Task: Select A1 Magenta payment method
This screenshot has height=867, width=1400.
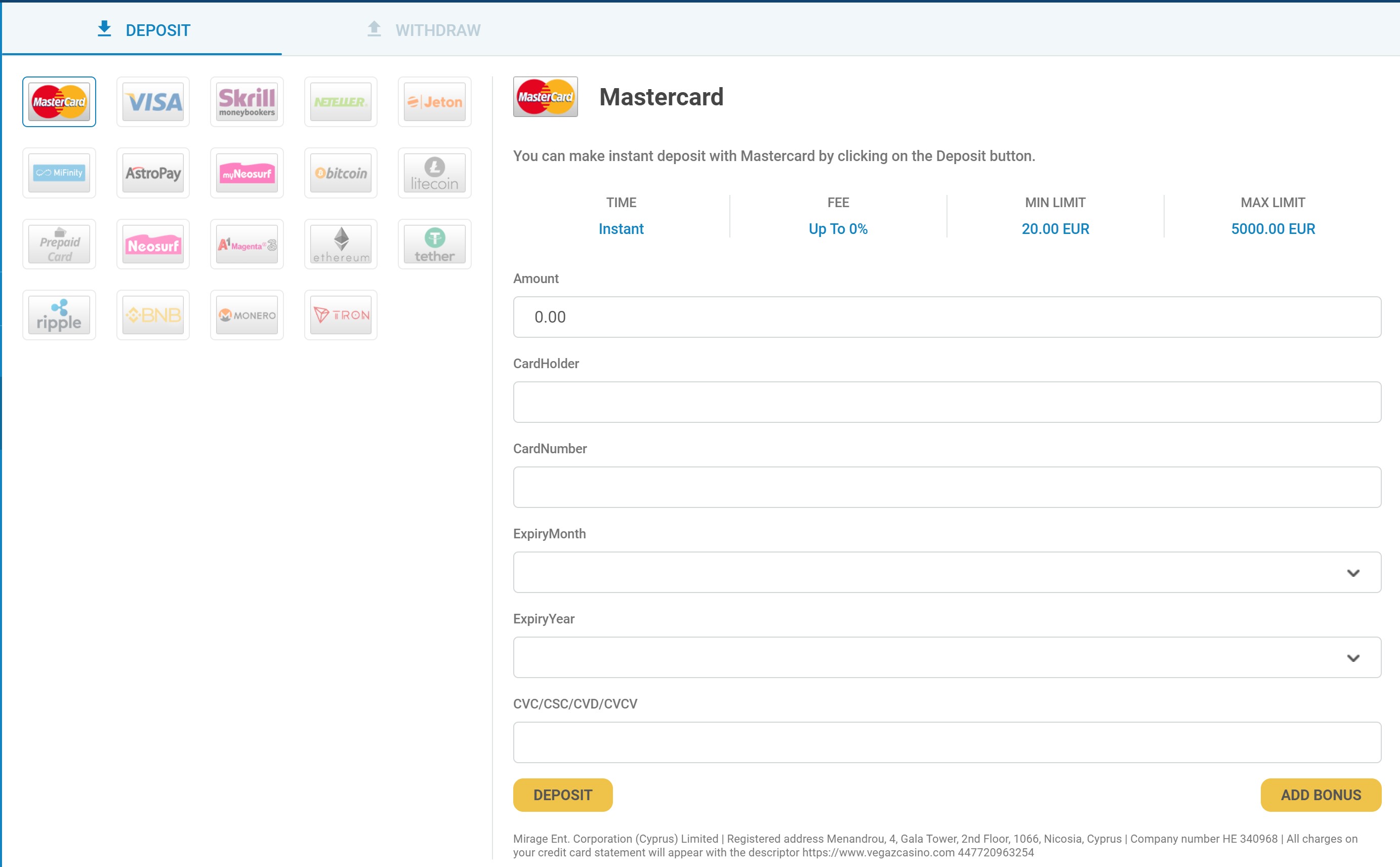Action: tap(247, 244)
